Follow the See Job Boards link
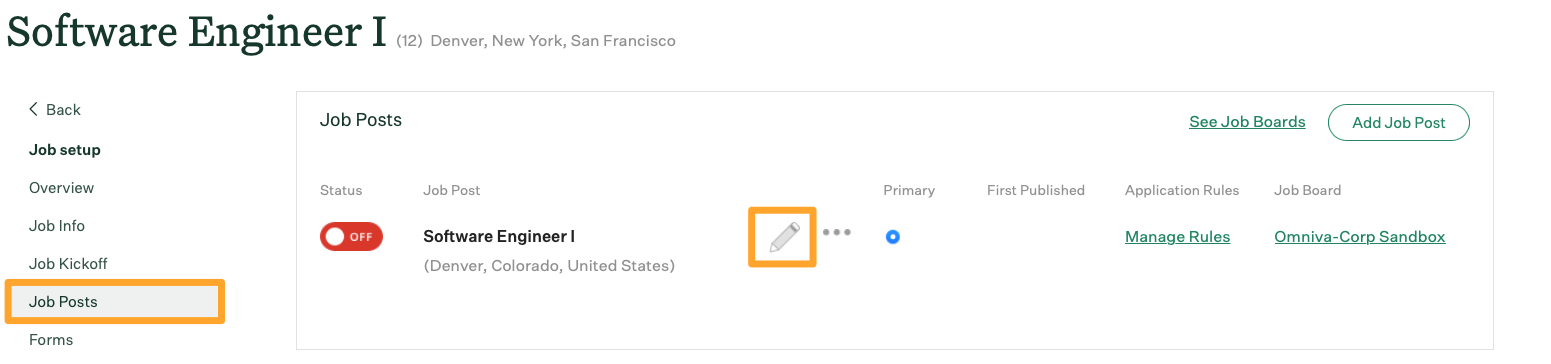Screen dimensions: 1551x364 coord(1247,122)
